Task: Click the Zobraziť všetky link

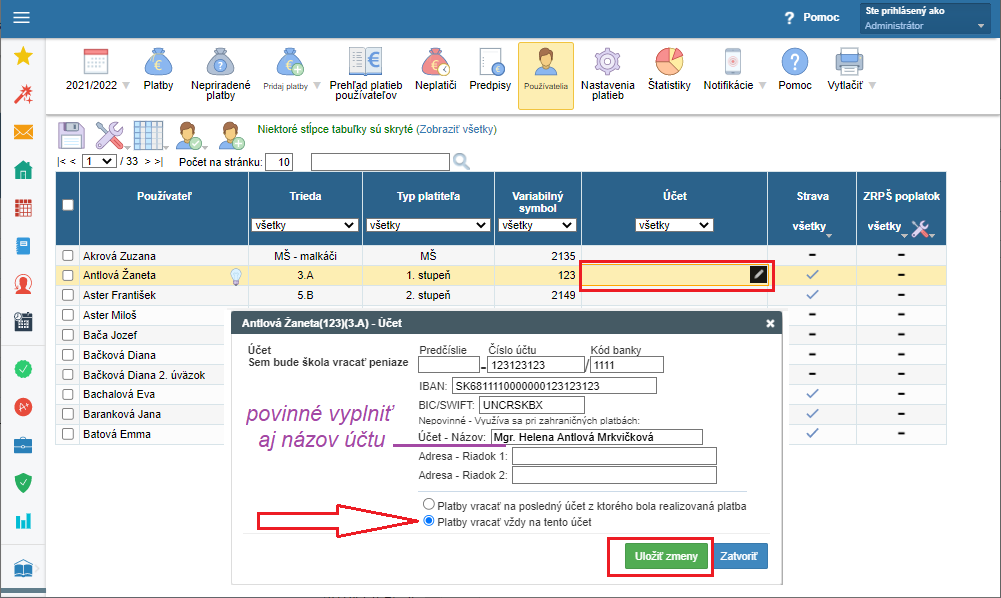Action: [x=456, y=129]
